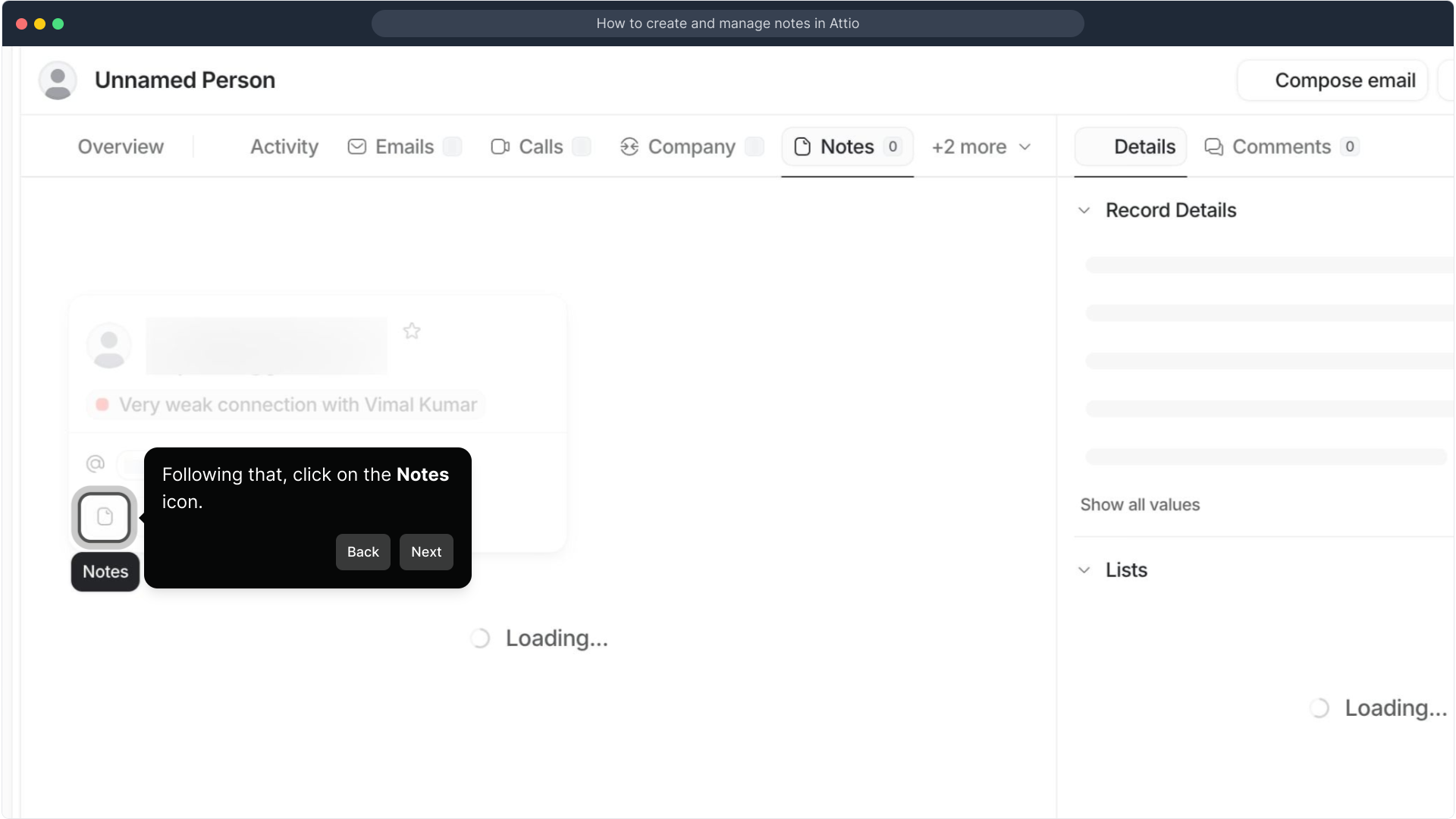Viewport: 1456px width, 819px height.
Task: Click the Unnamed Person avatar in header
Action: [x=58, y=80]
